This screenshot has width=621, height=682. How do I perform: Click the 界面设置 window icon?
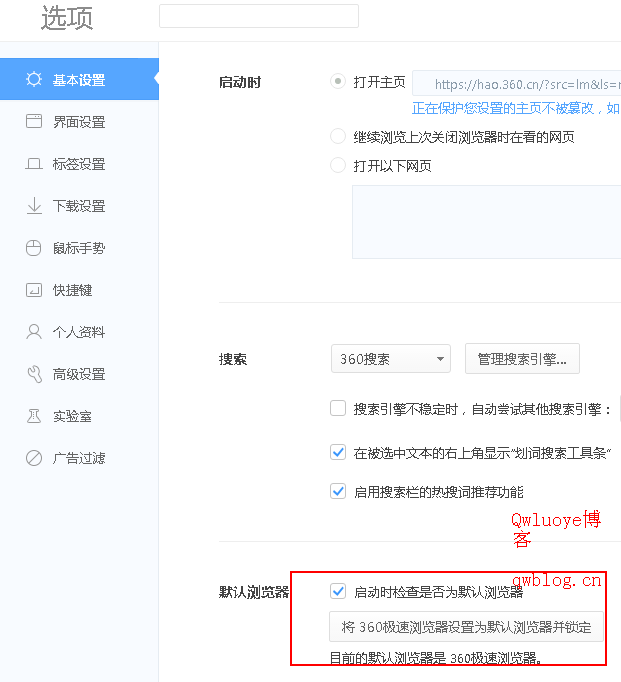pos(34,122)
